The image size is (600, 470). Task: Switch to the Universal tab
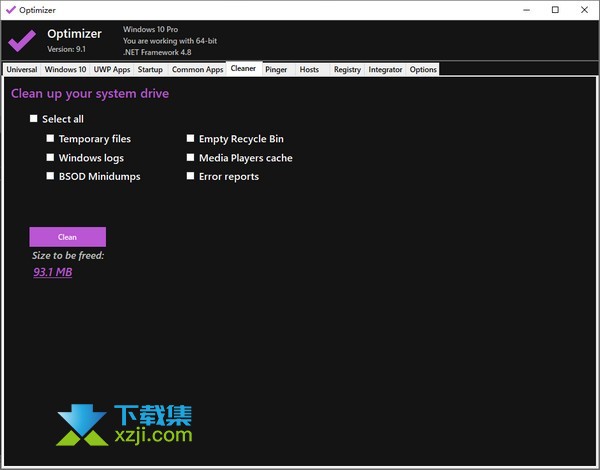pyautogui.click(x=22, y=70)
